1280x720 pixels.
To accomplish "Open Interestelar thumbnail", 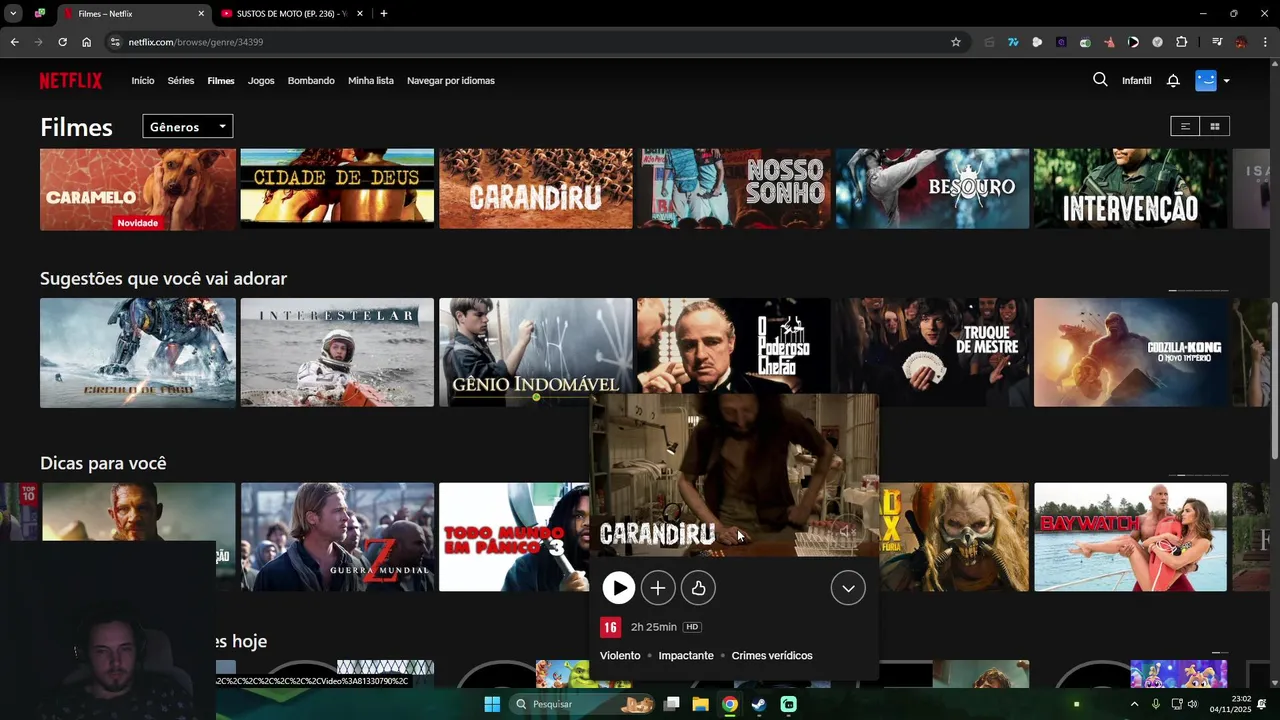I will 337,352.
